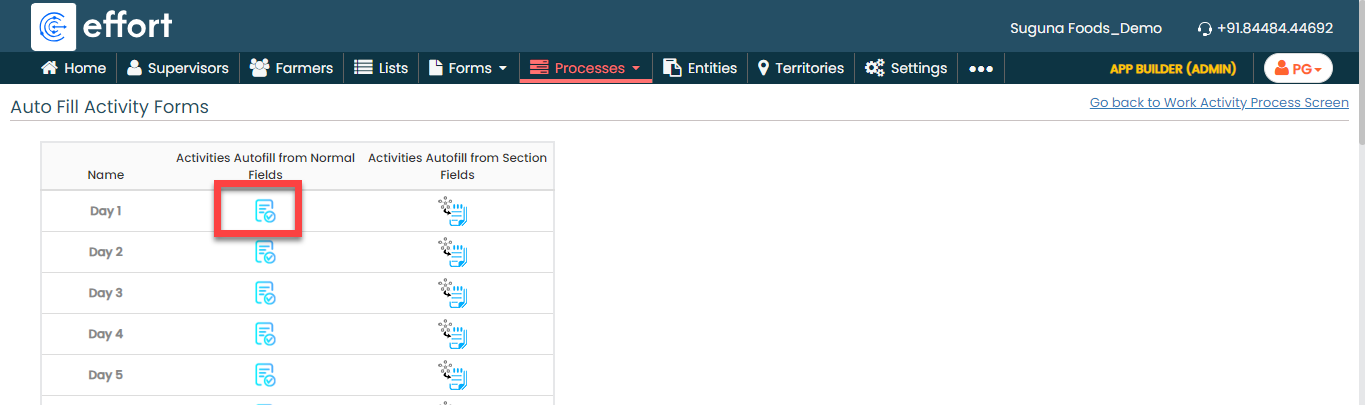Select Day 3 normal fields autofill icon
Screen dimensions: 1365x405
point(265,293)
